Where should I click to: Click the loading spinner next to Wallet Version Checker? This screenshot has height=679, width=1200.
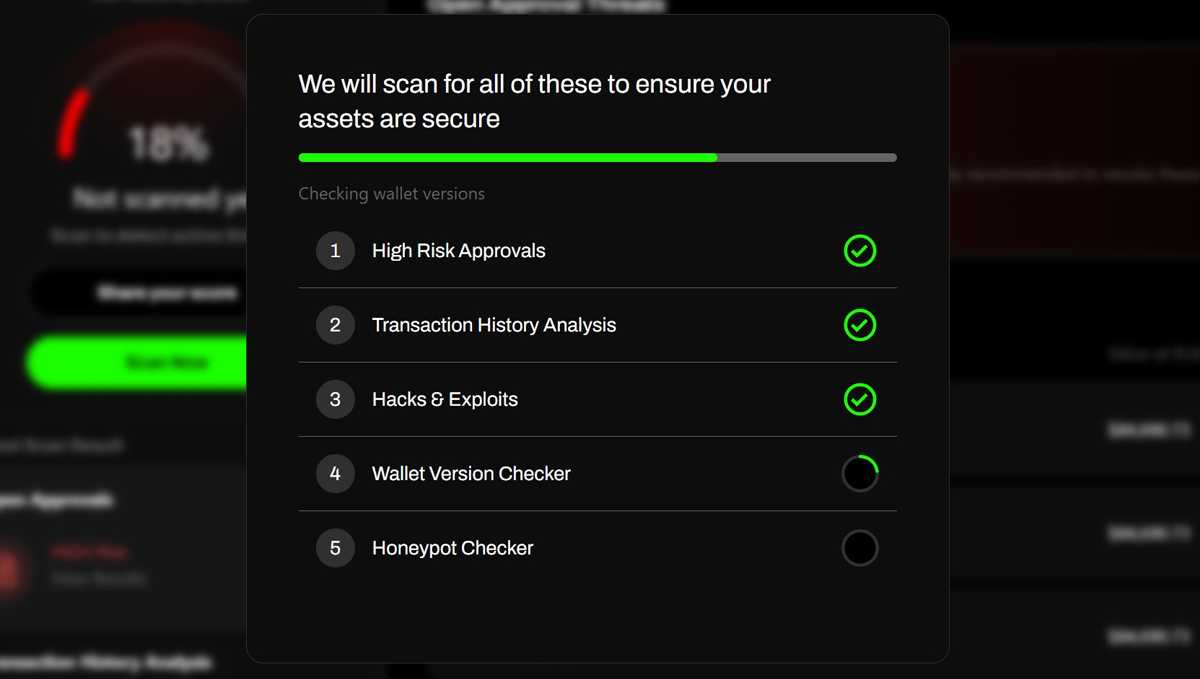[x=860, y=473]
